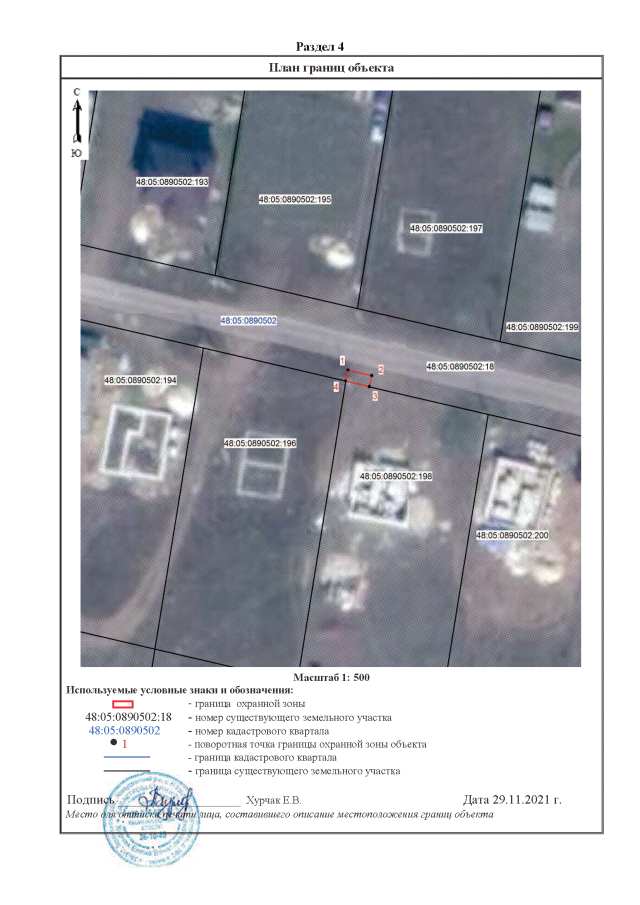
Task: Click the blue quarter number on the road
Action: pyautogui.click(x=248, y=321)
